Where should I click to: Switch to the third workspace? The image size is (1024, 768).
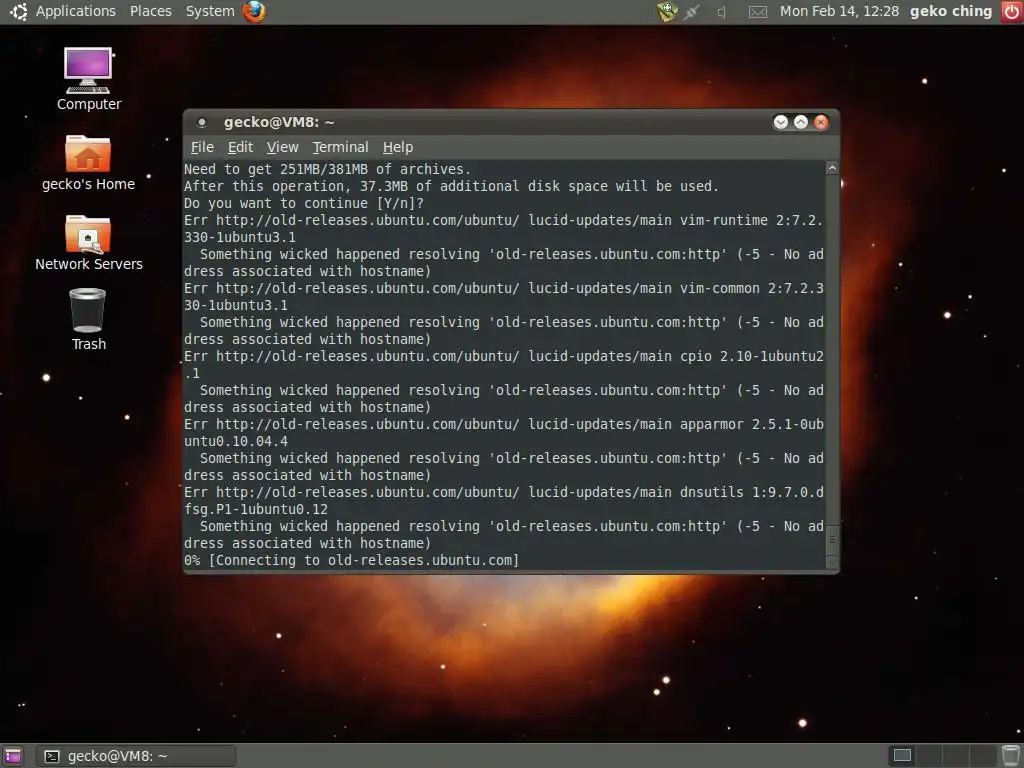pos(957,756)
